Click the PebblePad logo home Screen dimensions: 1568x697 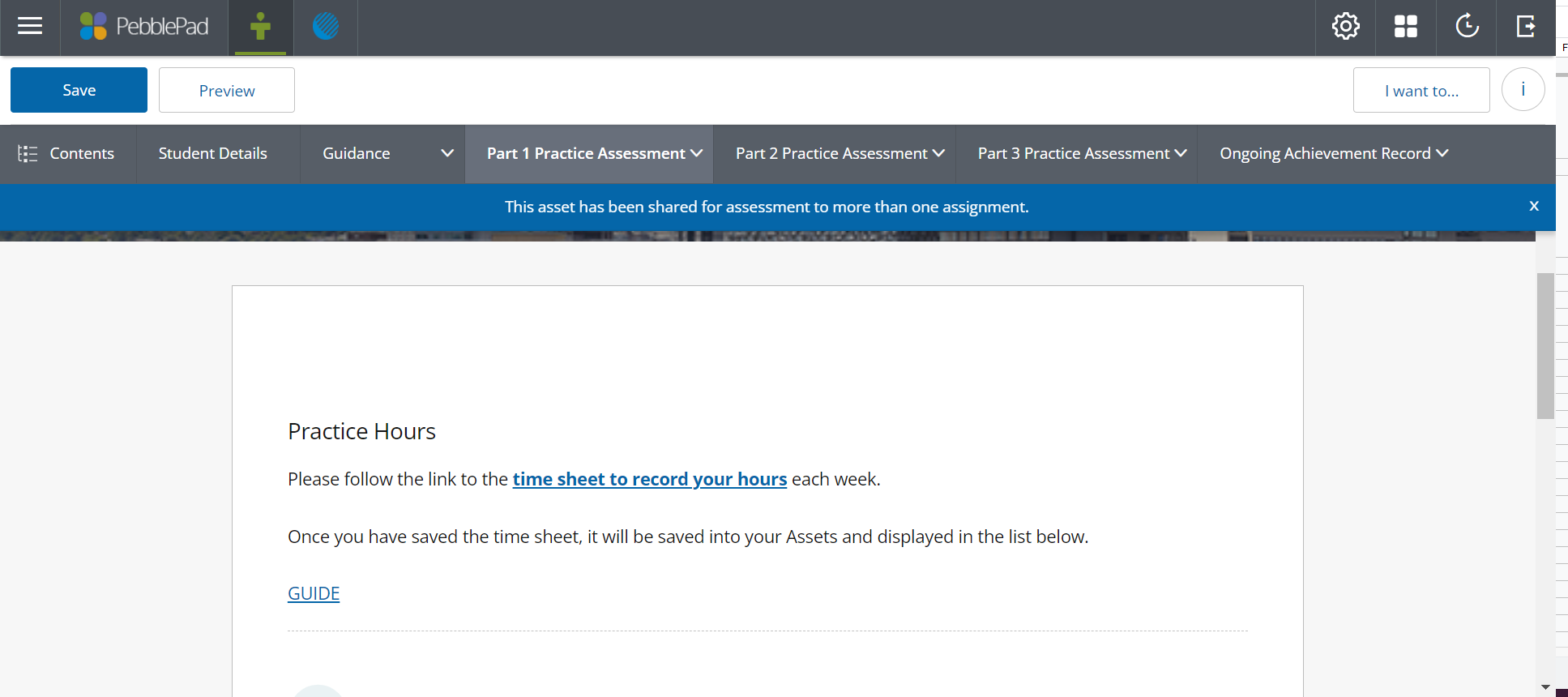pyautogui.click(x=144, y=27)
